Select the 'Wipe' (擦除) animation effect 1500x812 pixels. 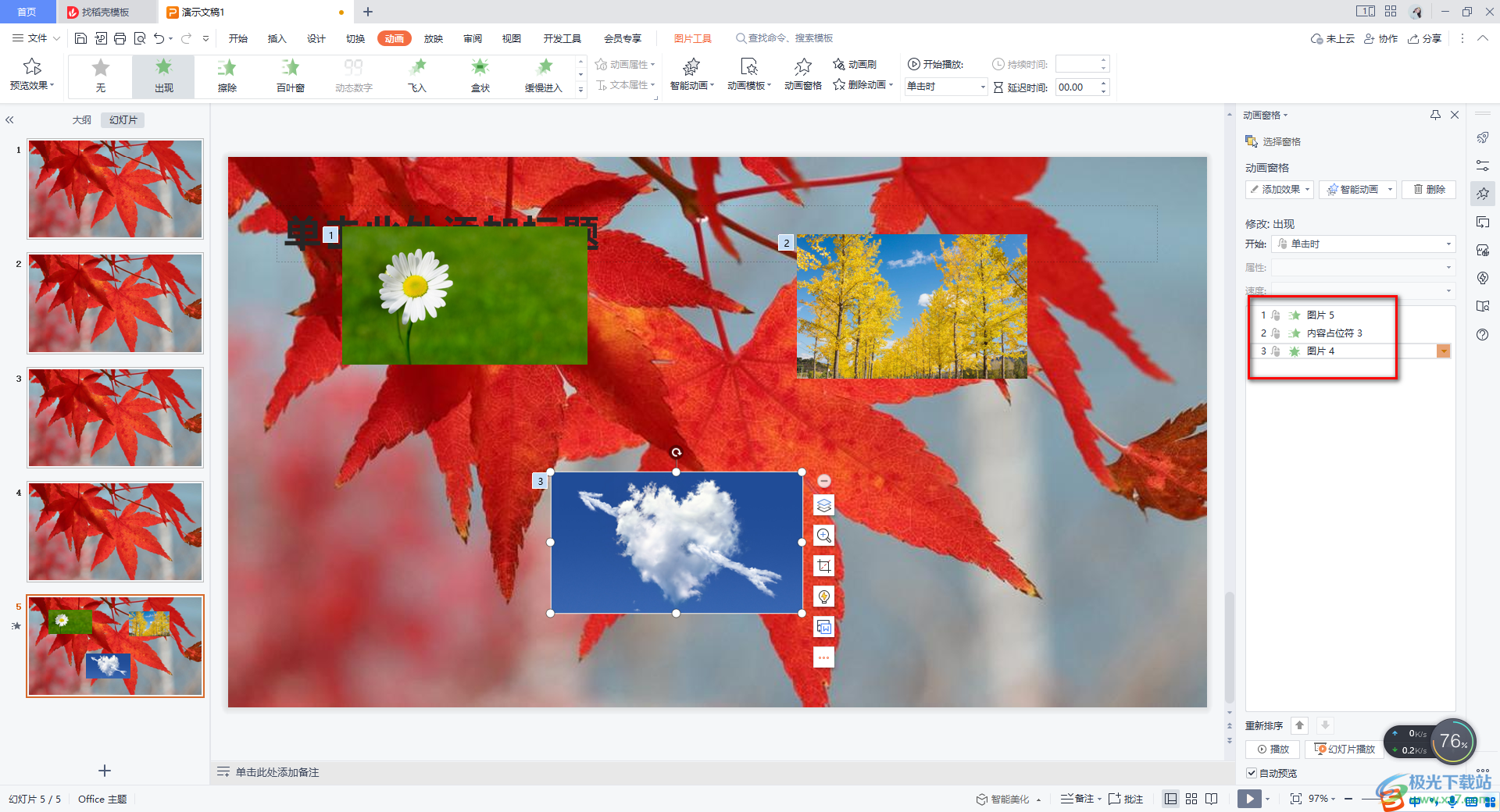(x=227, y=76)
